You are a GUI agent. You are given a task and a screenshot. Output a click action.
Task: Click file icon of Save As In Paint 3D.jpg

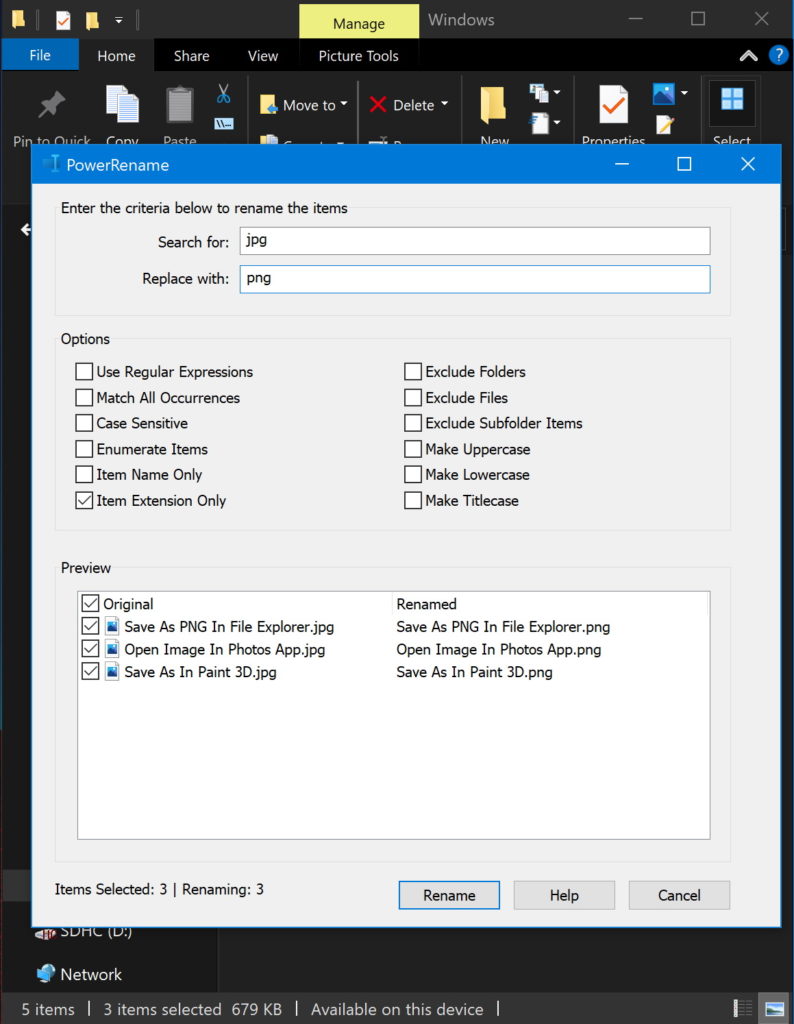(112, 671)
